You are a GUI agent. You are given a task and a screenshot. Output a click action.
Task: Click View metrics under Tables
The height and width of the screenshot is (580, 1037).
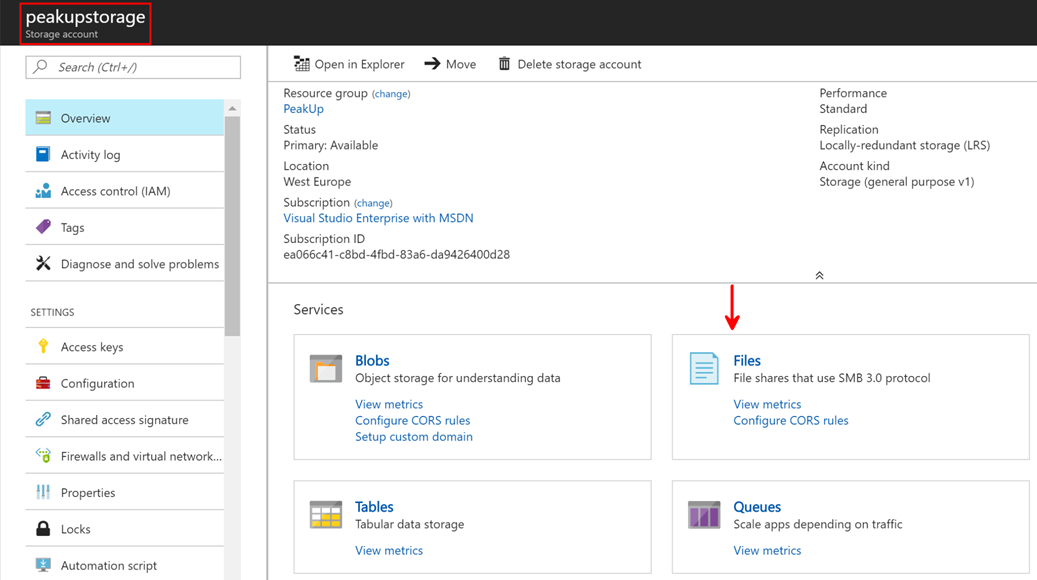389,550
